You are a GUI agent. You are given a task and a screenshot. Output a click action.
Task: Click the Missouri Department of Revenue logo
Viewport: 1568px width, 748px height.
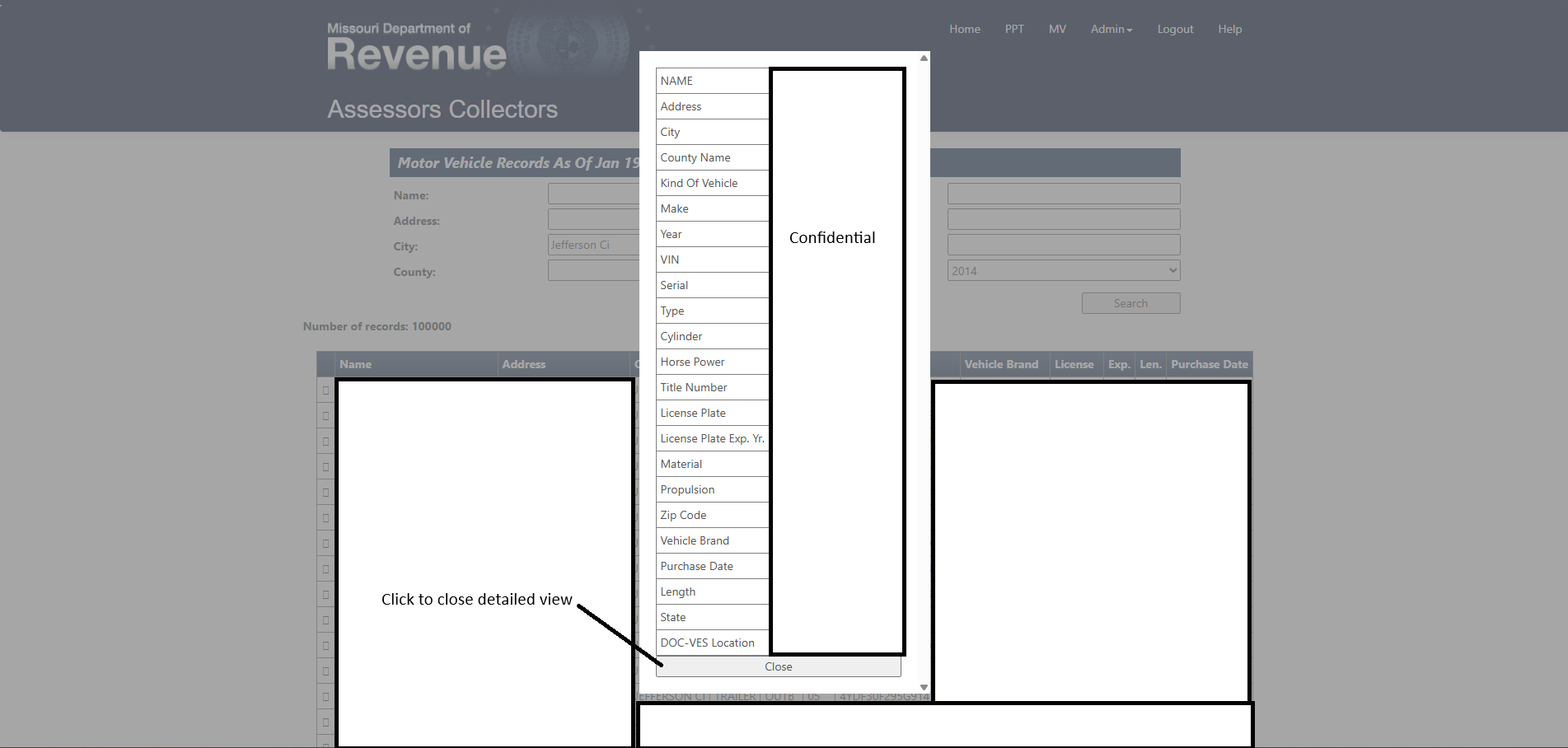(x=416, y=47)
